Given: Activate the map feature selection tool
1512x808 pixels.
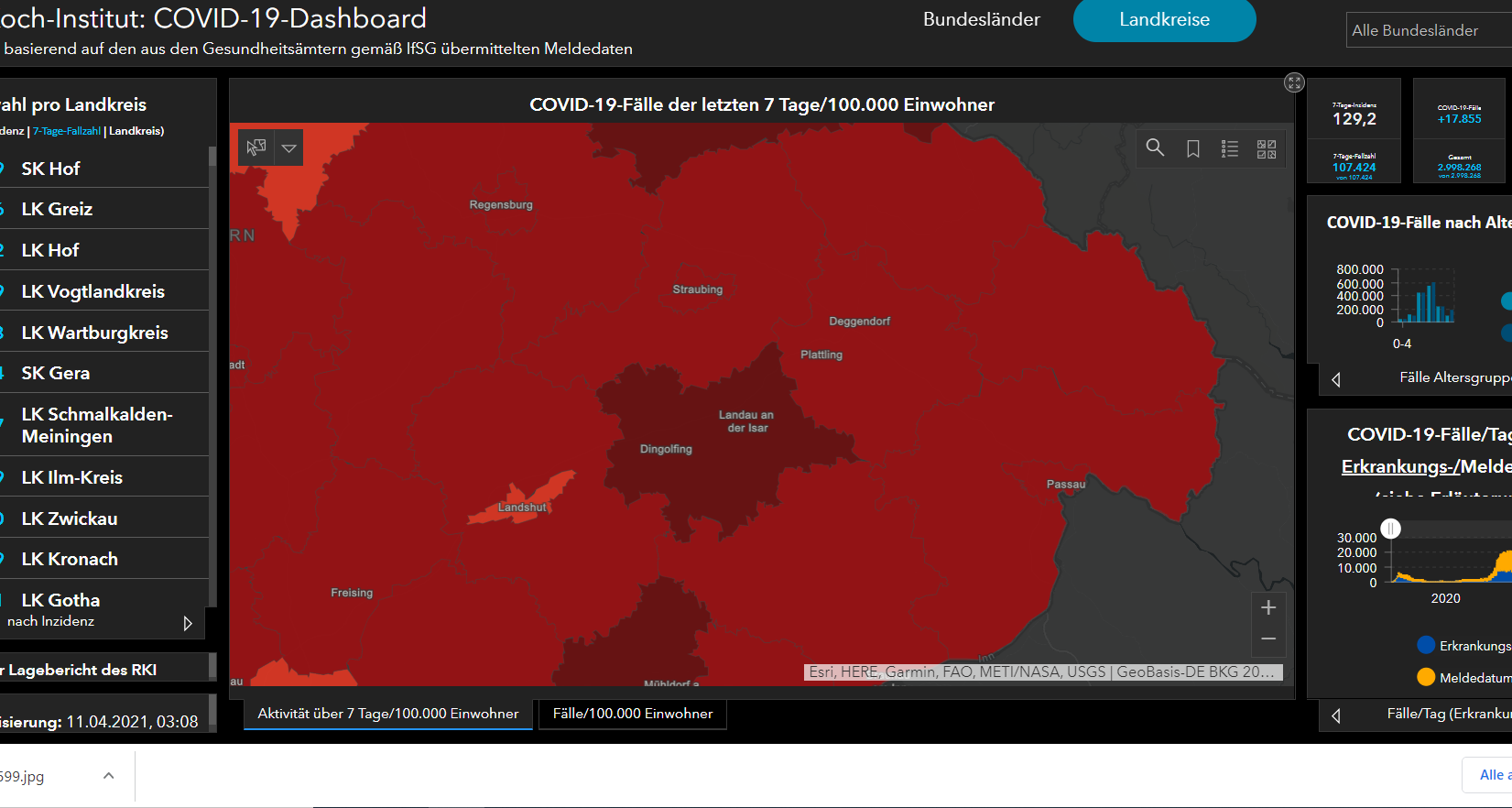Looking at the screenshot, I should [x=256, y=147].
